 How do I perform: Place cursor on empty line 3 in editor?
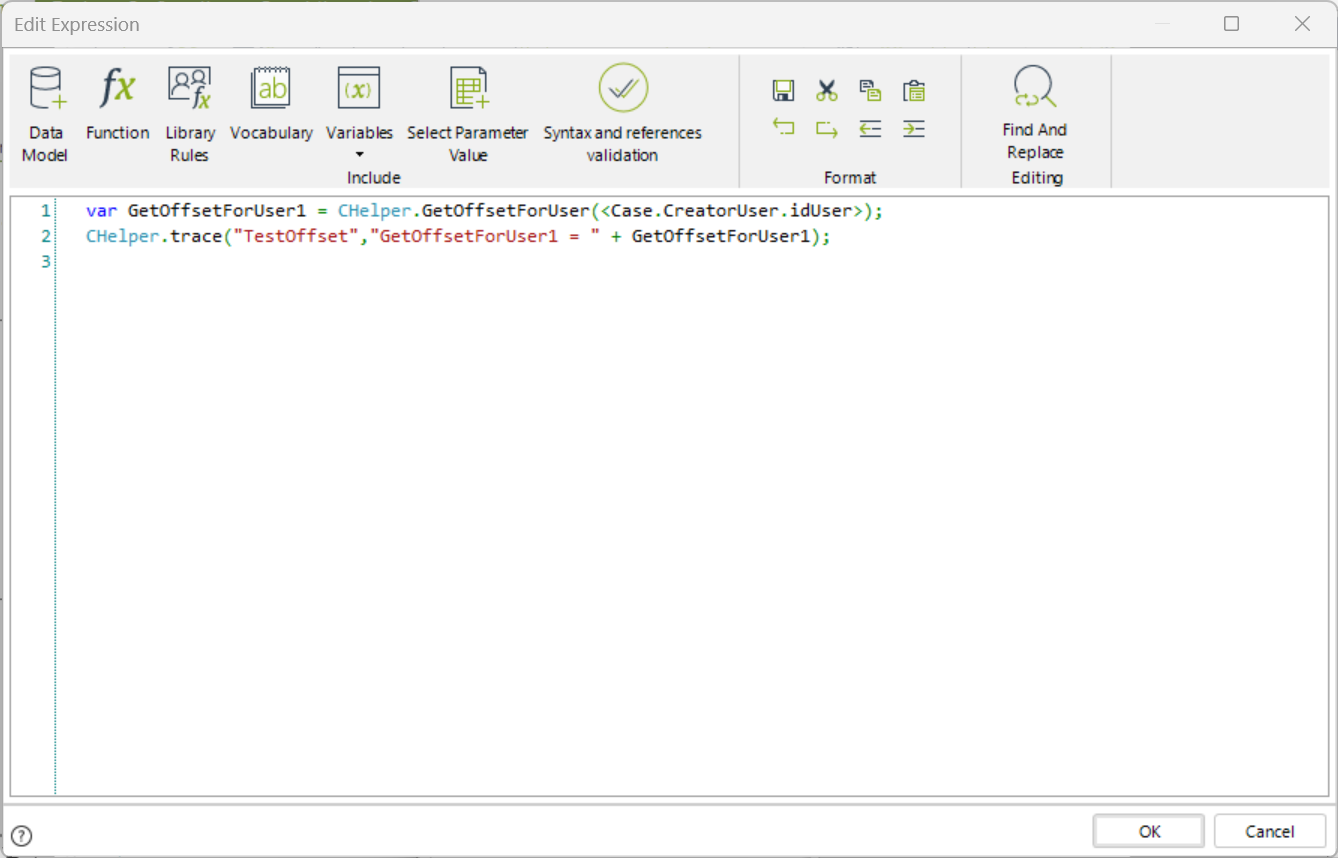coord(692,261)
